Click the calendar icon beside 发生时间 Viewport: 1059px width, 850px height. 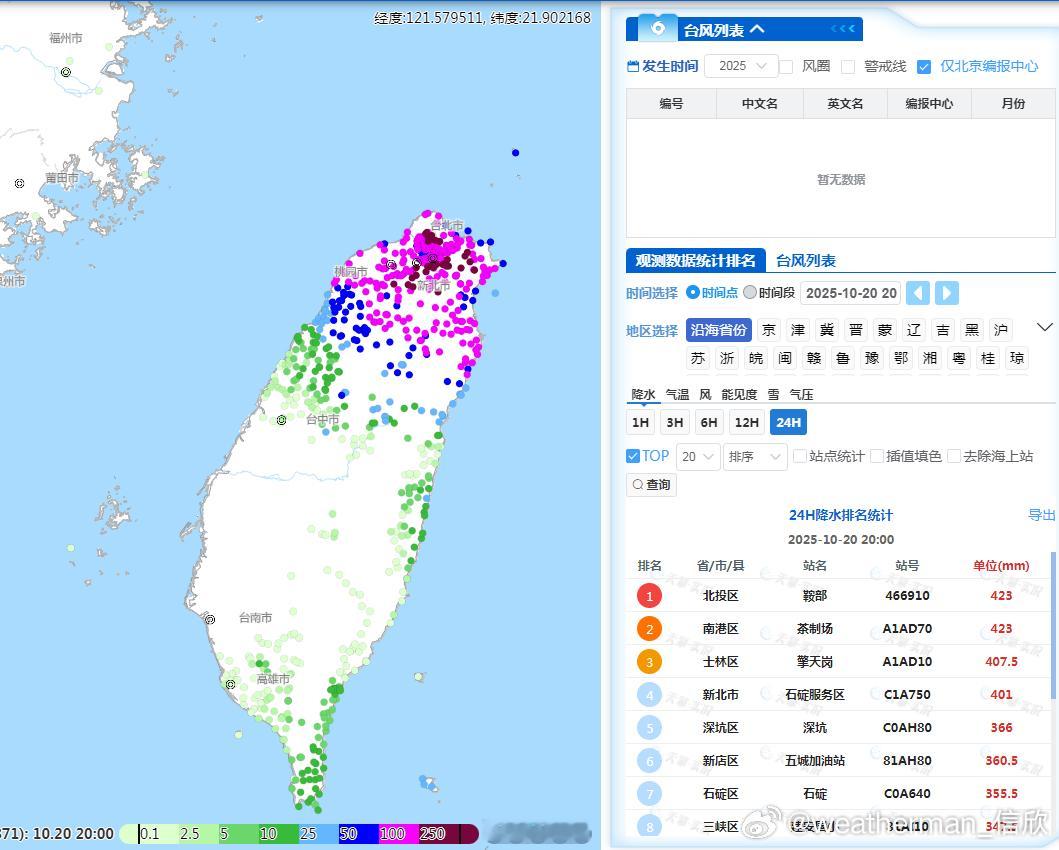632,67
